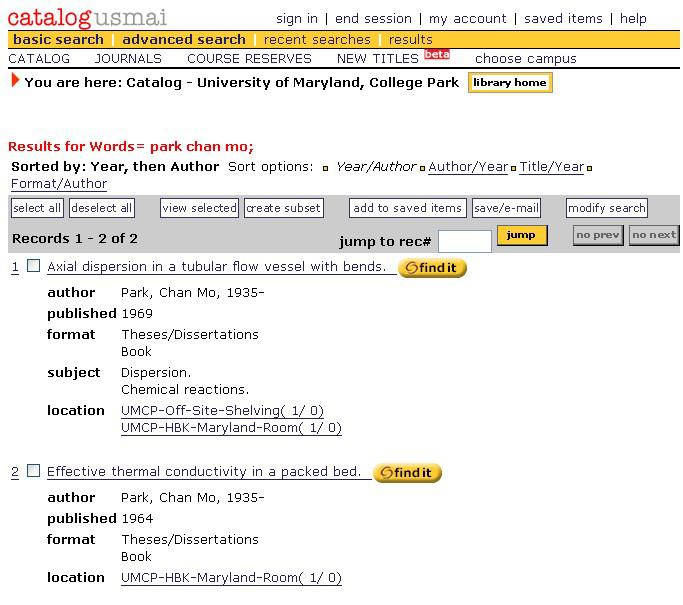Sort results by Author/Year

tap(468, 167)
